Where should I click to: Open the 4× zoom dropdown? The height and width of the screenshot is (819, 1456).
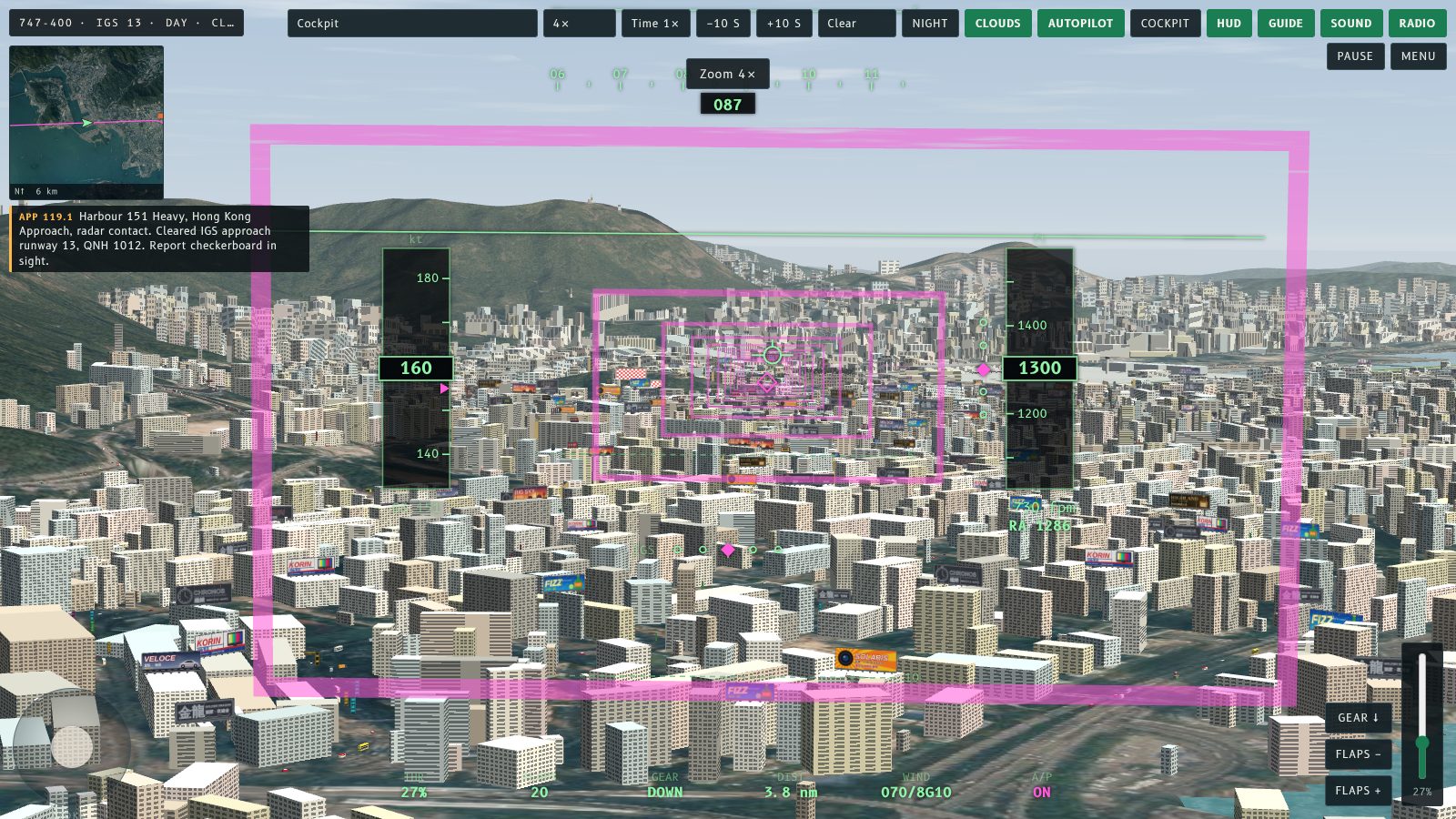[x=579, y=23]
